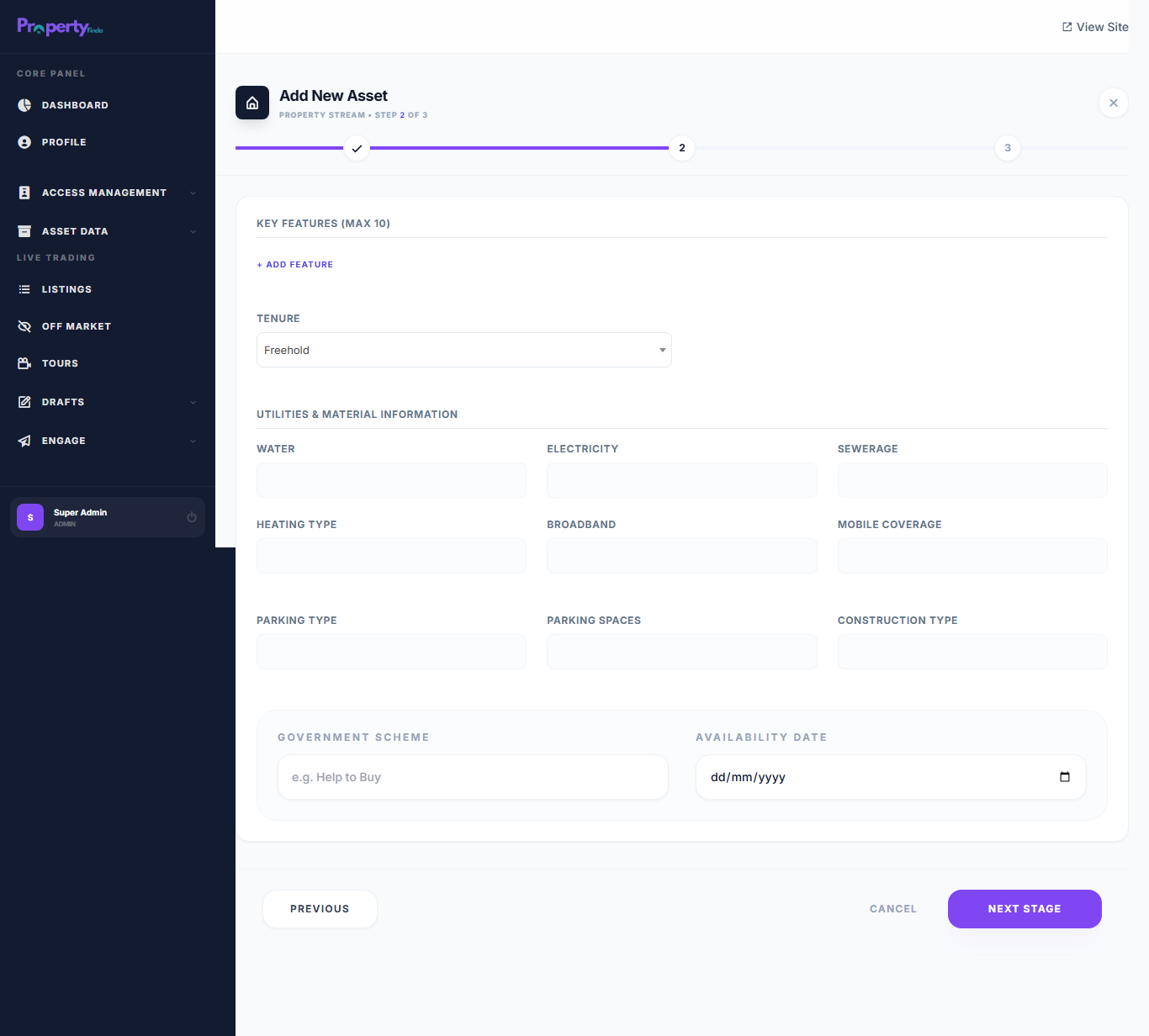Viewport: 1149px width, 1036px height.
Task: Click the View Site external link
Action: [1095, 27]
